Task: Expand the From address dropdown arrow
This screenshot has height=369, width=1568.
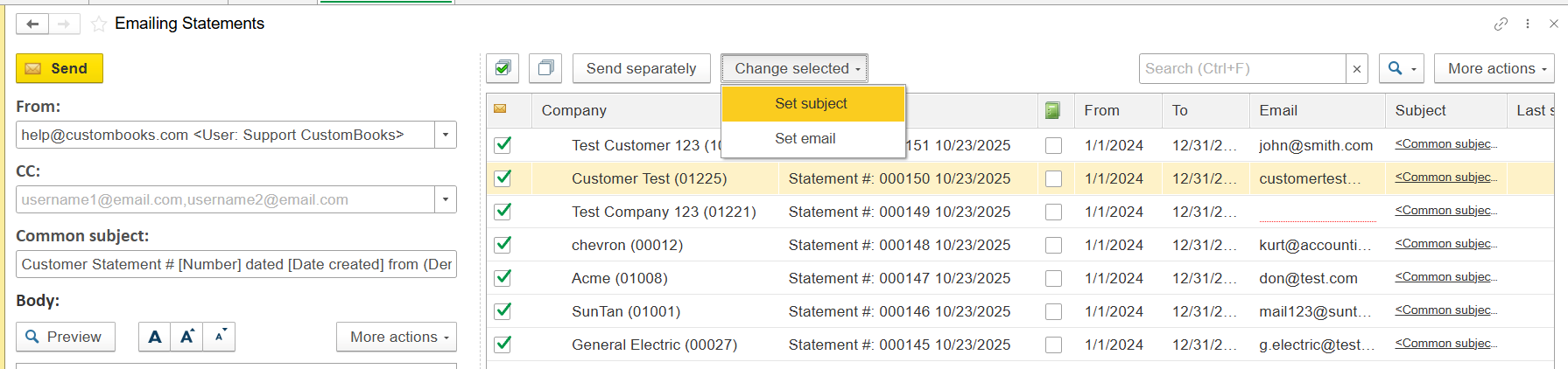Action: [x=446, y=135]
